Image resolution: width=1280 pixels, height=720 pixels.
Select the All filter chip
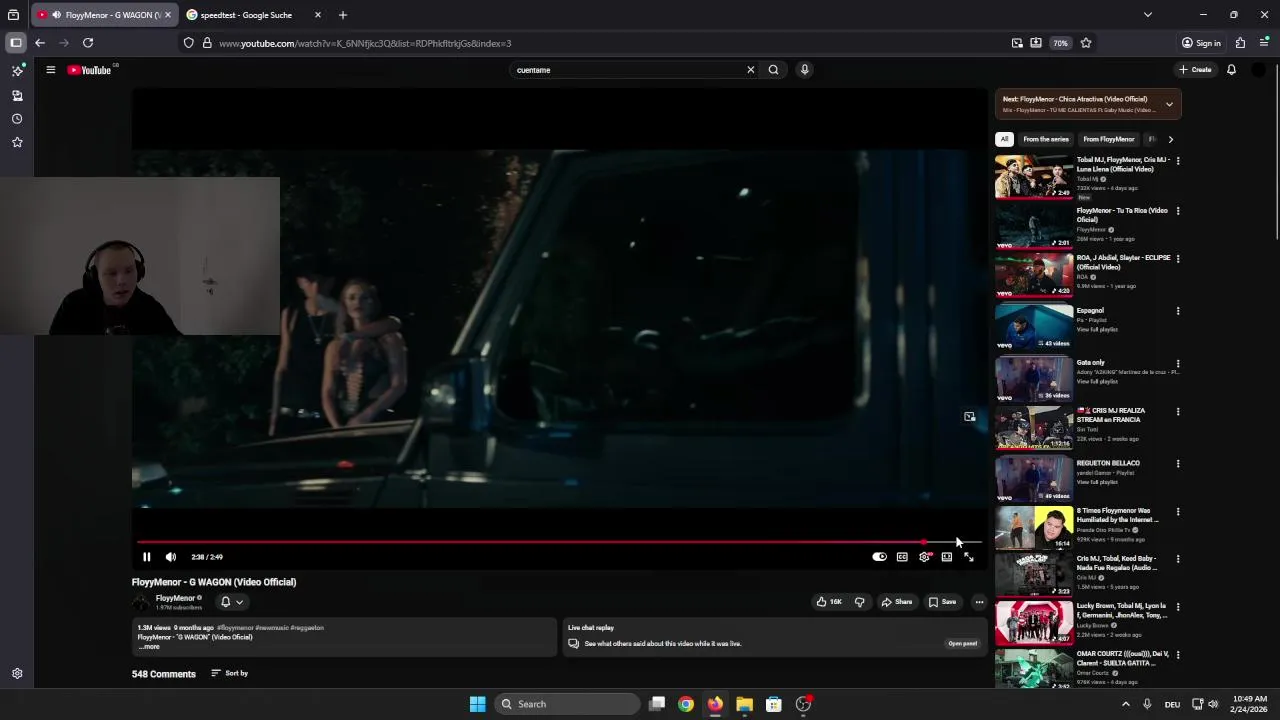[x=1004, y=139]
